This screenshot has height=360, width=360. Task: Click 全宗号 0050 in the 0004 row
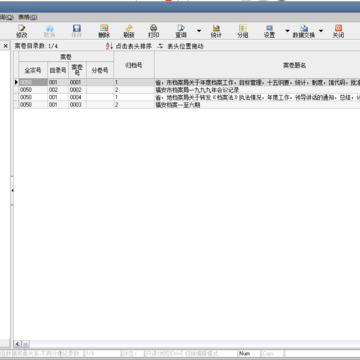click(x=33, y=97)
